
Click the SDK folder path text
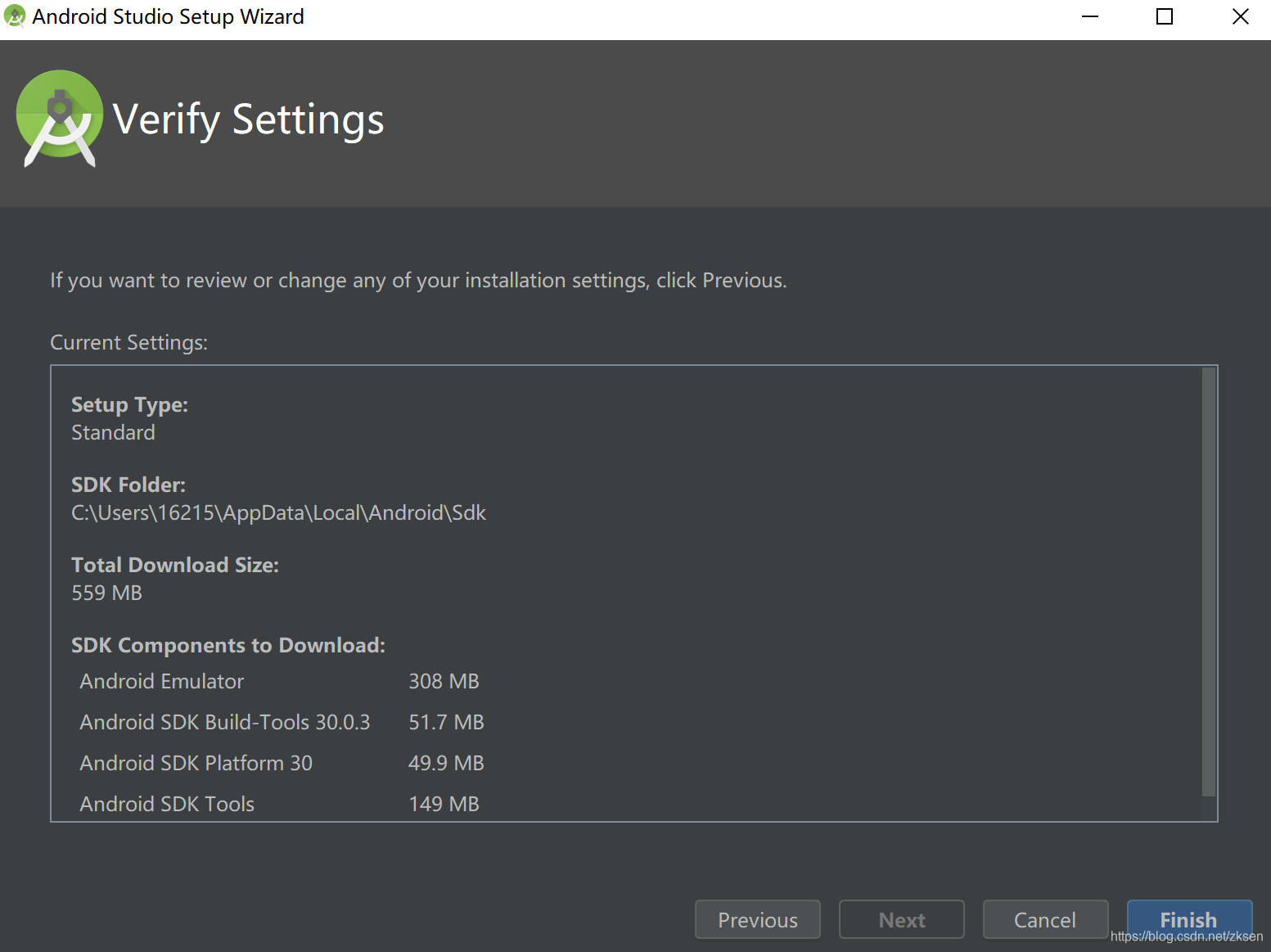[278, 513]
